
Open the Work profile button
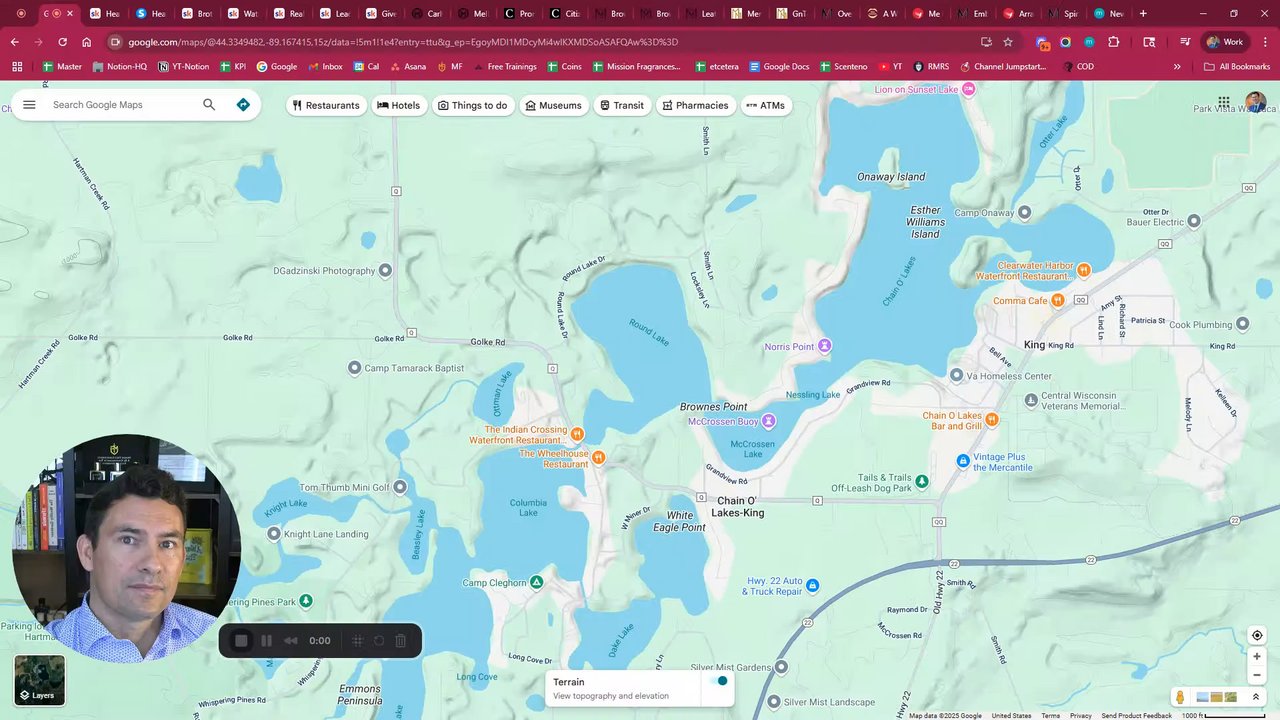(1225, 42)
